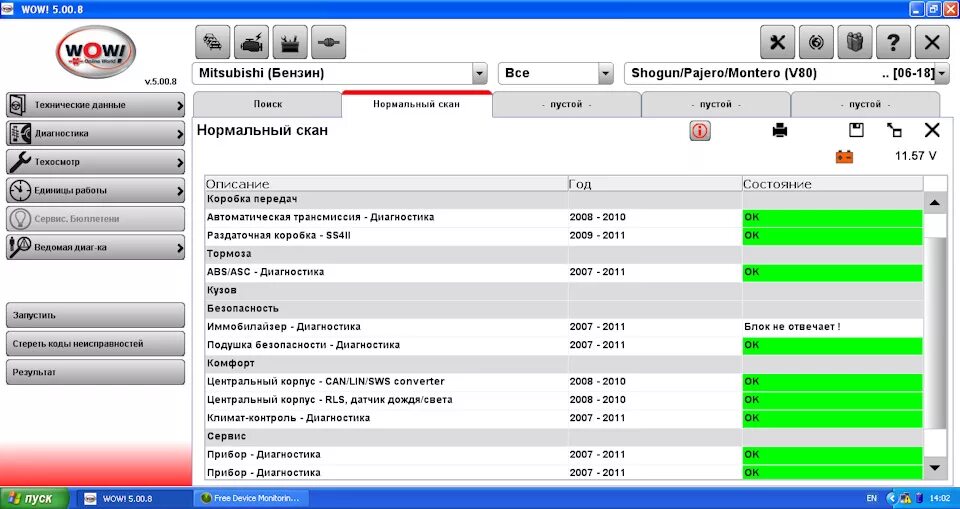The height and width of the screenshot is (509, 960).
Task: Click EN language indicator in tray
Action: 871,499
